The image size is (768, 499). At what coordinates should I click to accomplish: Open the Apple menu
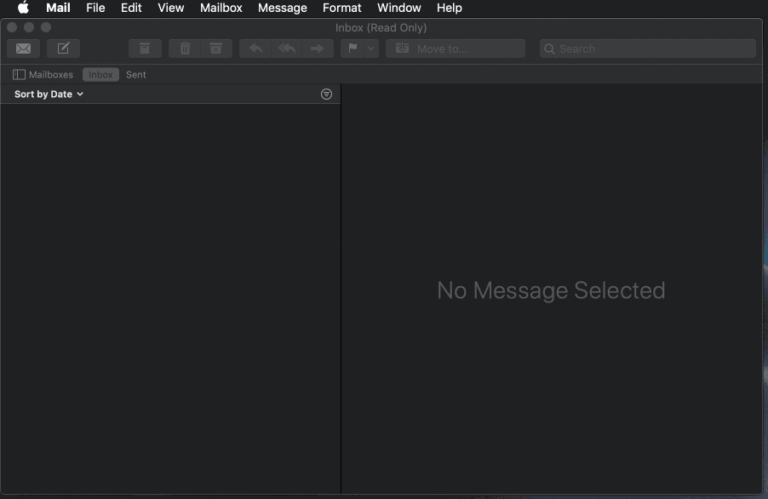pos(23,8)
